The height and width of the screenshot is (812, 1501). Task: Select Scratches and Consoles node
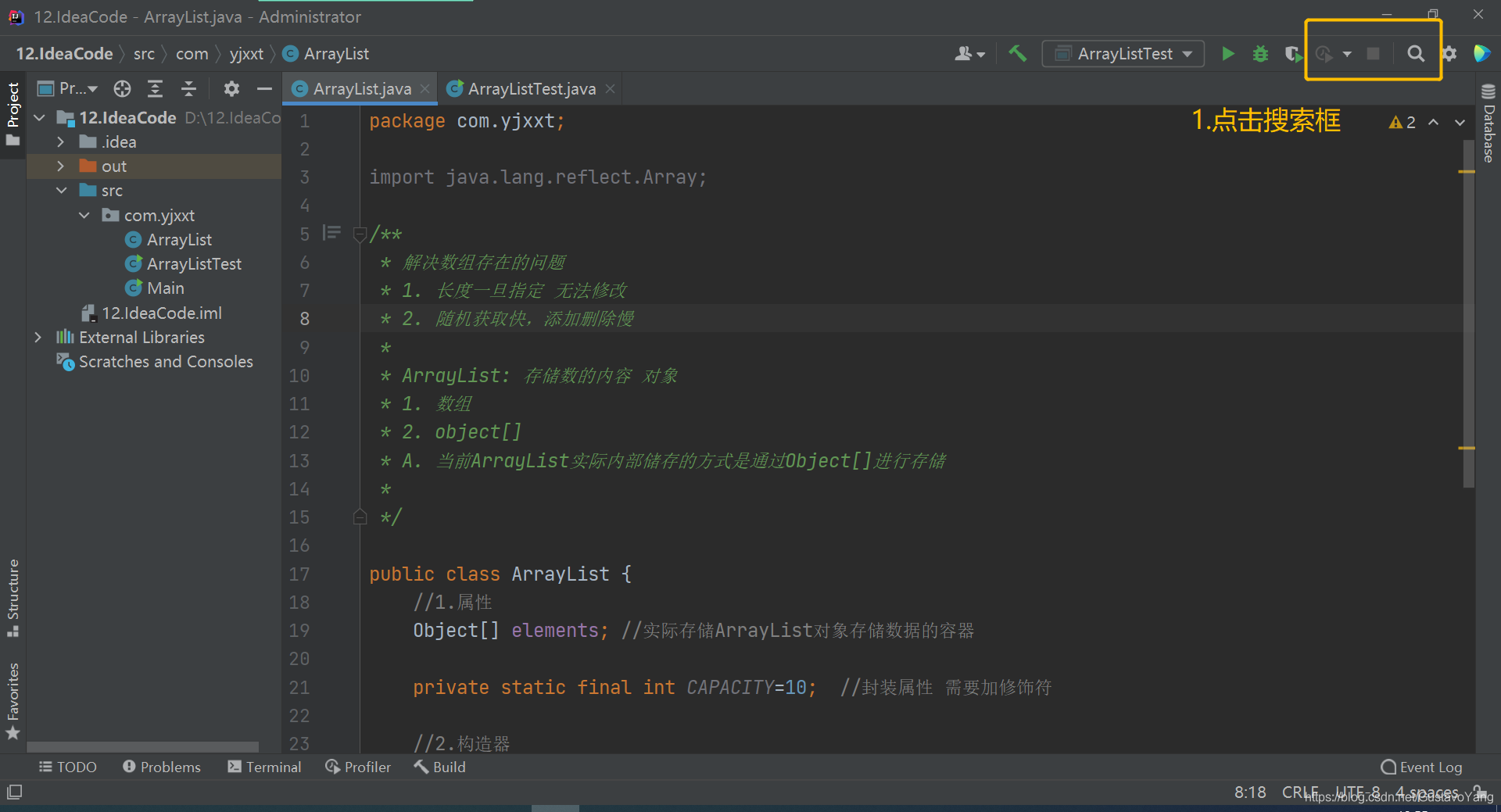coord(155,362)
